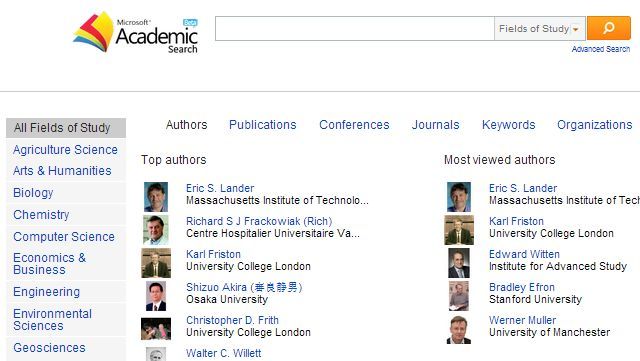Select All Fields of Study category
Image resolution: width=640 pixels, height=361 pixels.
point(66,128)
